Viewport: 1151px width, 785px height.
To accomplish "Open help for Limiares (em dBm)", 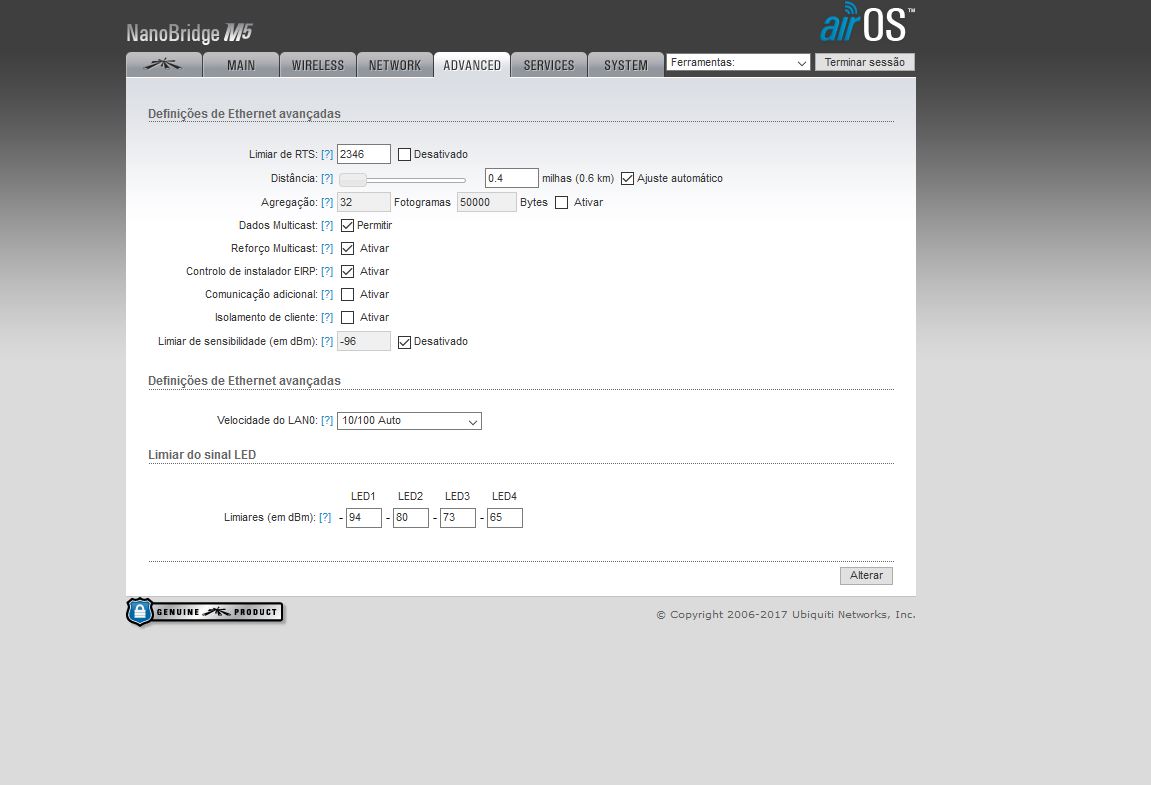I will [x=325, y=518].
